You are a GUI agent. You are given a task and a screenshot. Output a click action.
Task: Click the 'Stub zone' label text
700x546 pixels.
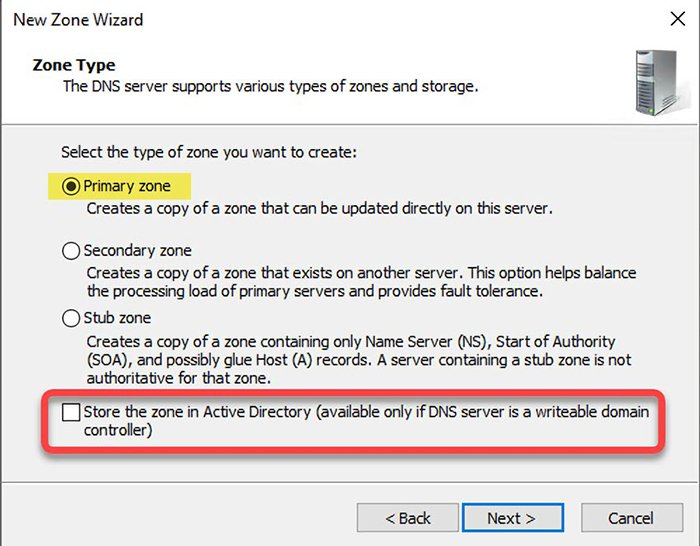click(x=117, y=318)
